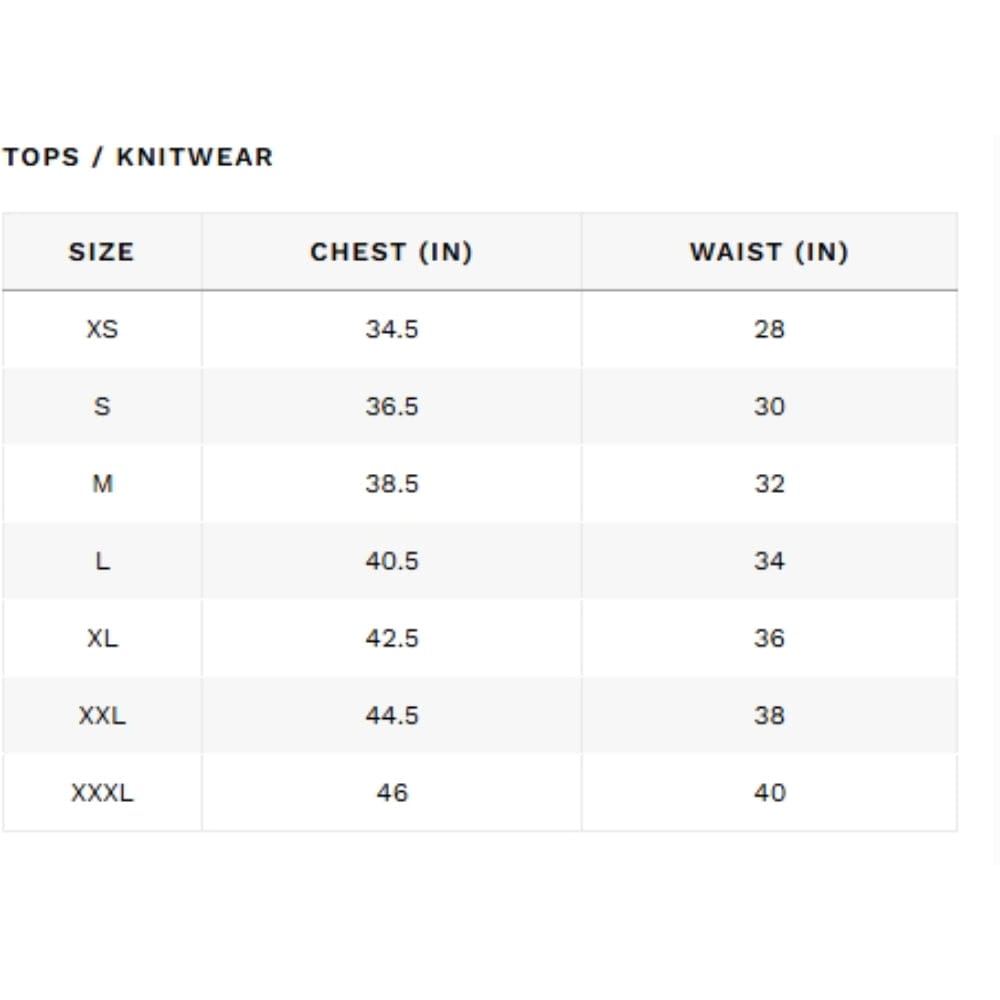Select the SIZE column header
Viewport: 1000px width, 1000px height.
(101, 252)
